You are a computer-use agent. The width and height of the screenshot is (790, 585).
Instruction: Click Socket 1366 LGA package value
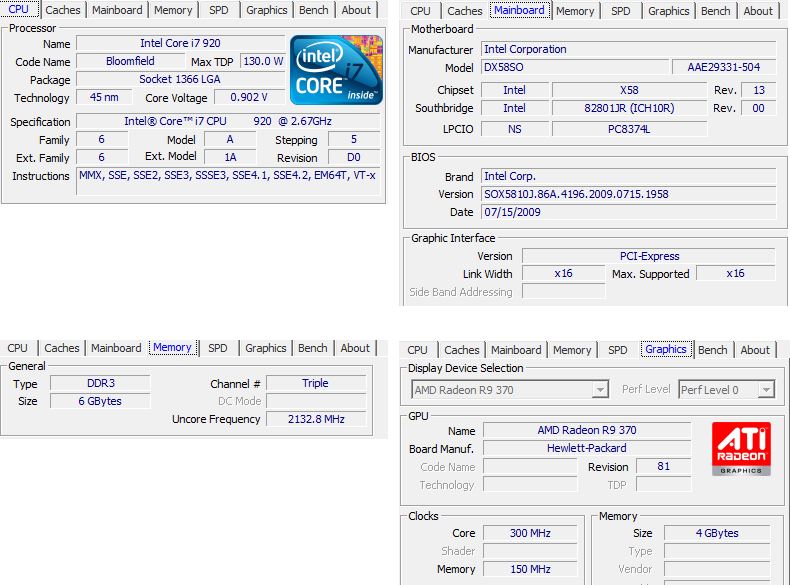[x=180, y=80]
